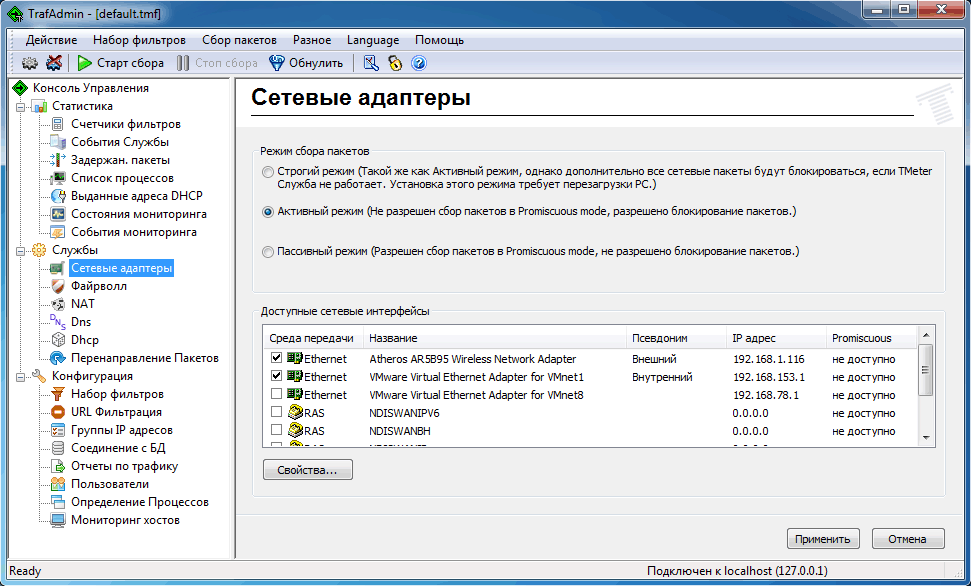Check the NDISWANIPV6 RAS checkbox
This screenshot has height=586, width=971.
coord(276,411)
